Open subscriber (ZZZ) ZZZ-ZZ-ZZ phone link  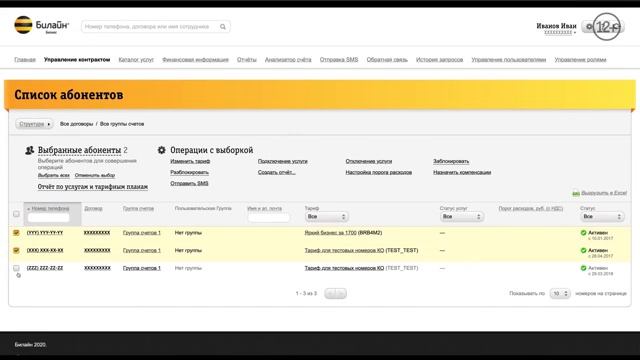click(45, 268)
